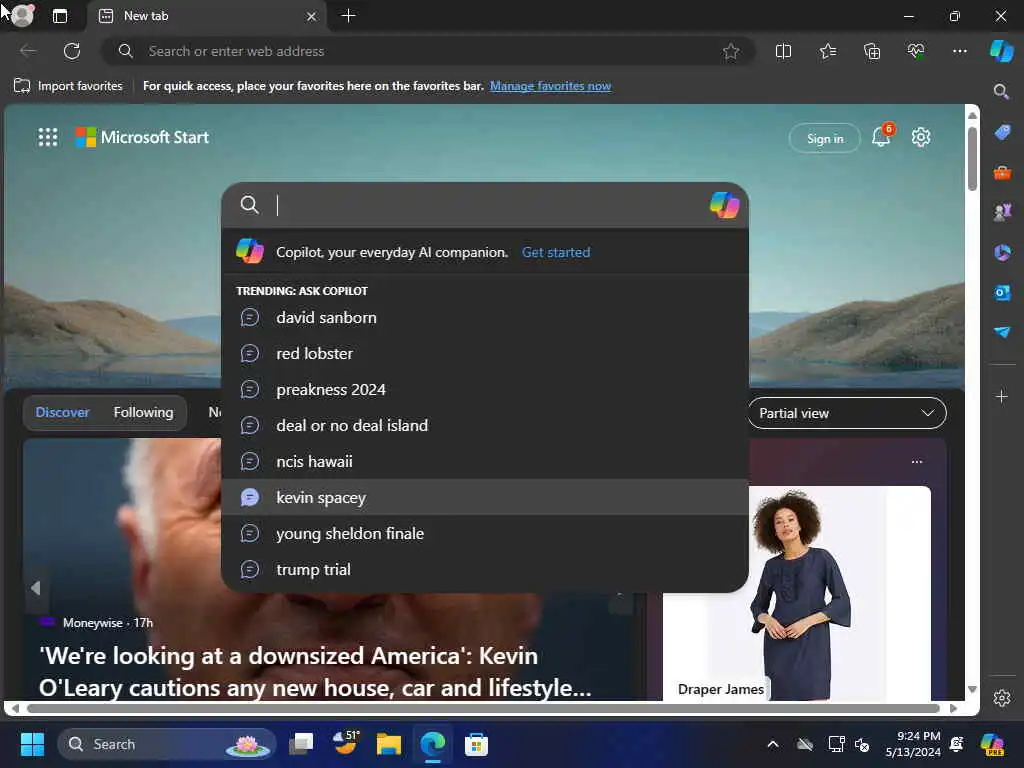Click the refresh page icon
This screenshot has height=768, width=1024.
pos(72,51)
